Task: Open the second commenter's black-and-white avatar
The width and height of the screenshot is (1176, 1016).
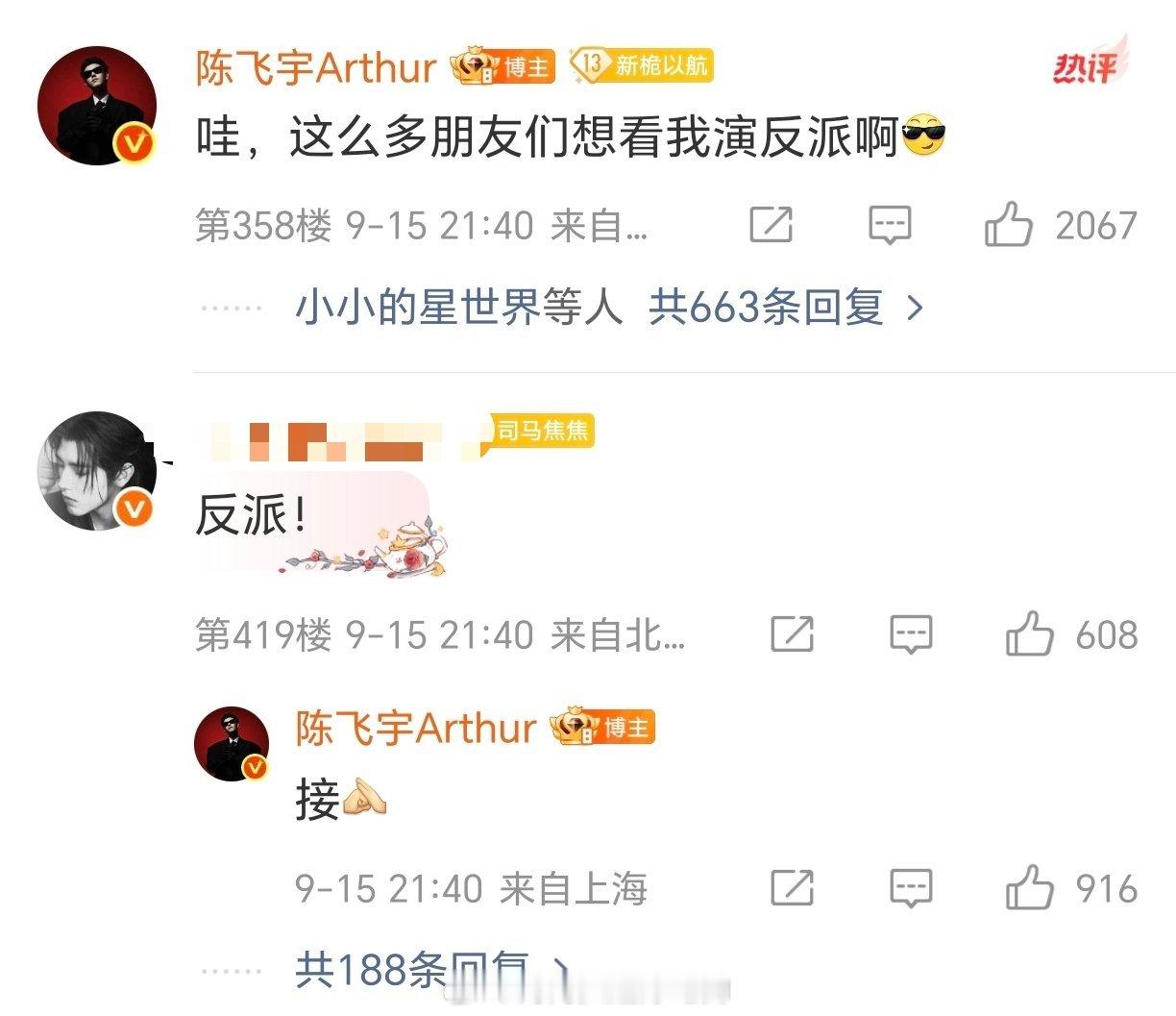Action: (97, 471)
